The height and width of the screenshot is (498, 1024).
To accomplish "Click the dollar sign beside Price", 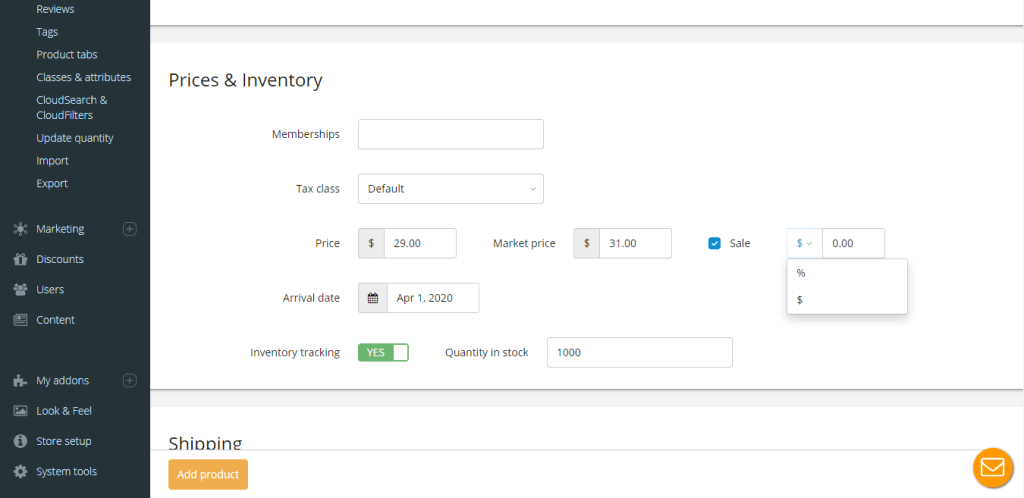I will [372, 243].
